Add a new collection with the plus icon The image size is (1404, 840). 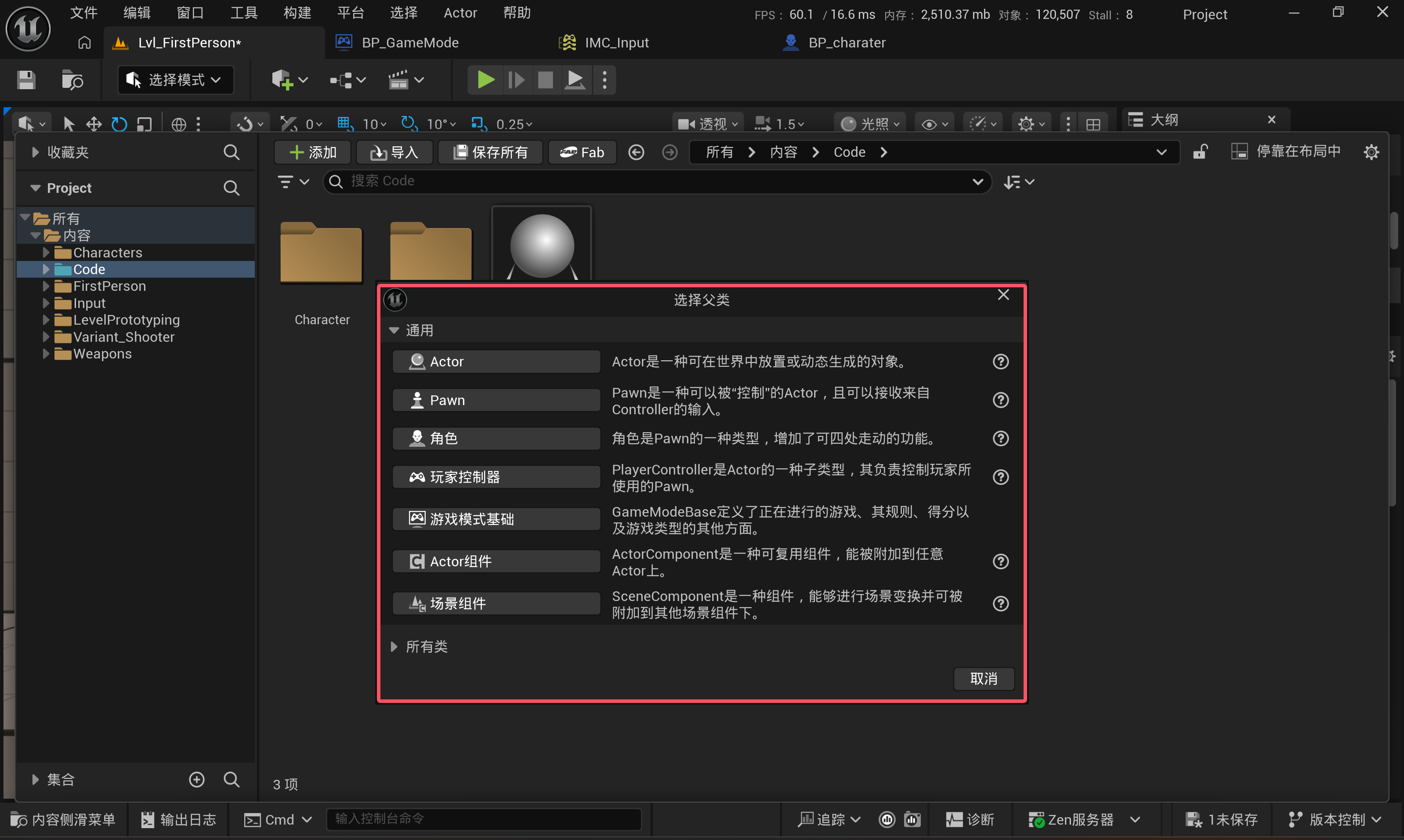point(196,779)
